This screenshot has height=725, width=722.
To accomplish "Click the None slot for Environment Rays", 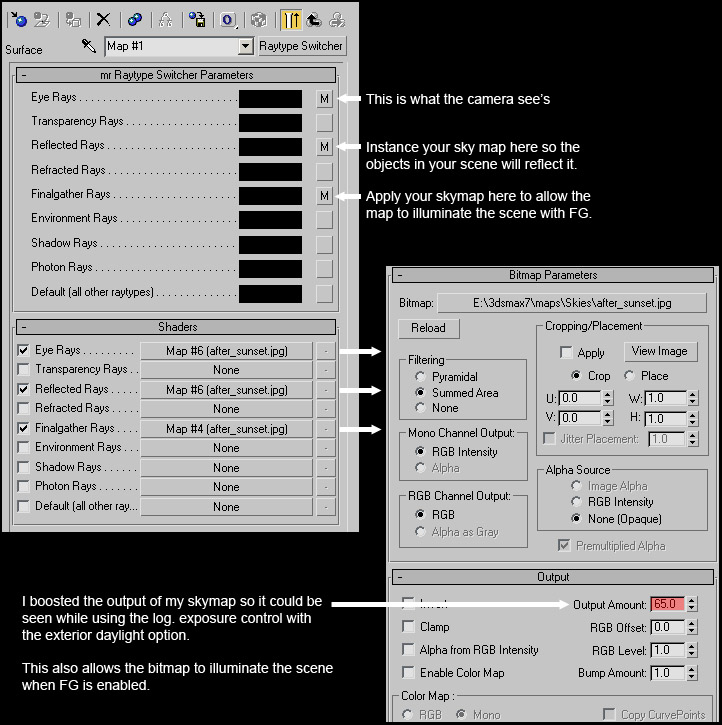I will (x=226, y=448).
